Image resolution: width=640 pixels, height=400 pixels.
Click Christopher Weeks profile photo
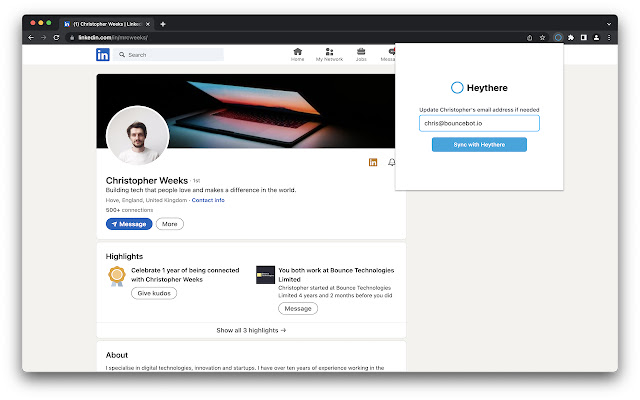pyautogui.click(x=138, y=136)
